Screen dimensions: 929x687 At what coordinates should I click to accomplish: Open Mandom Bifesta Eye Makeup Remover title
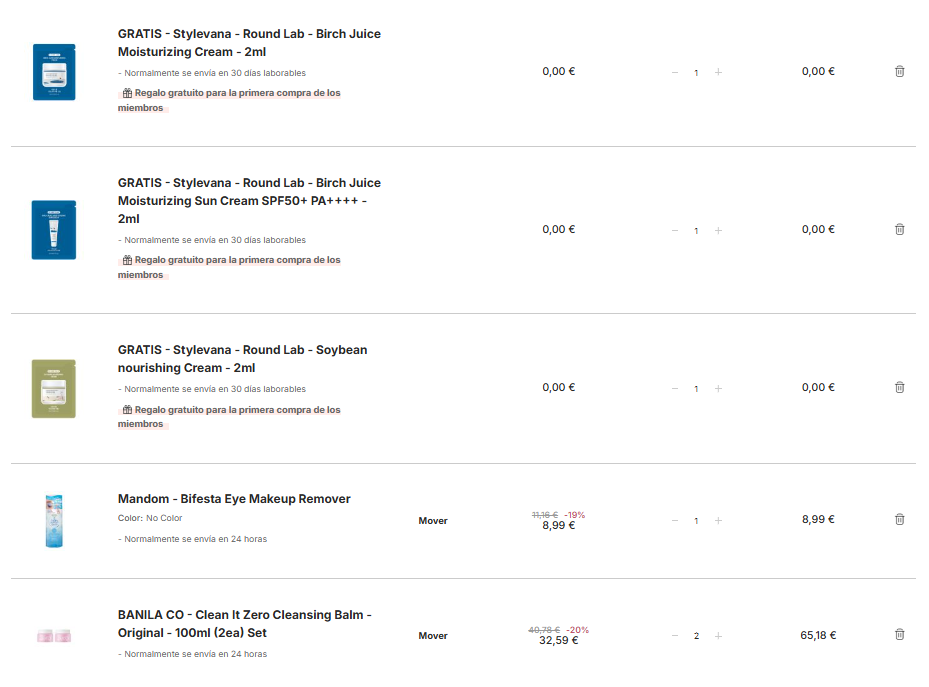234,499
